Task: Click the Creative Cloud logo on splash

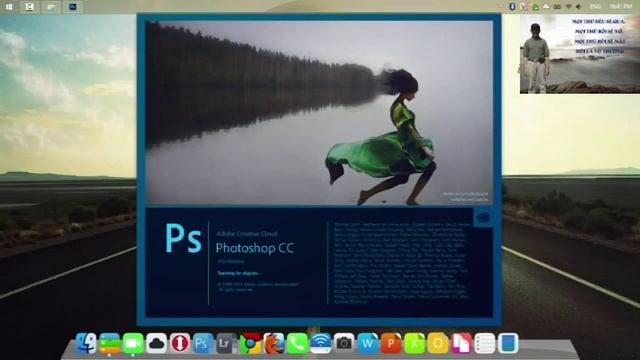Action: (x=484, y=218)
